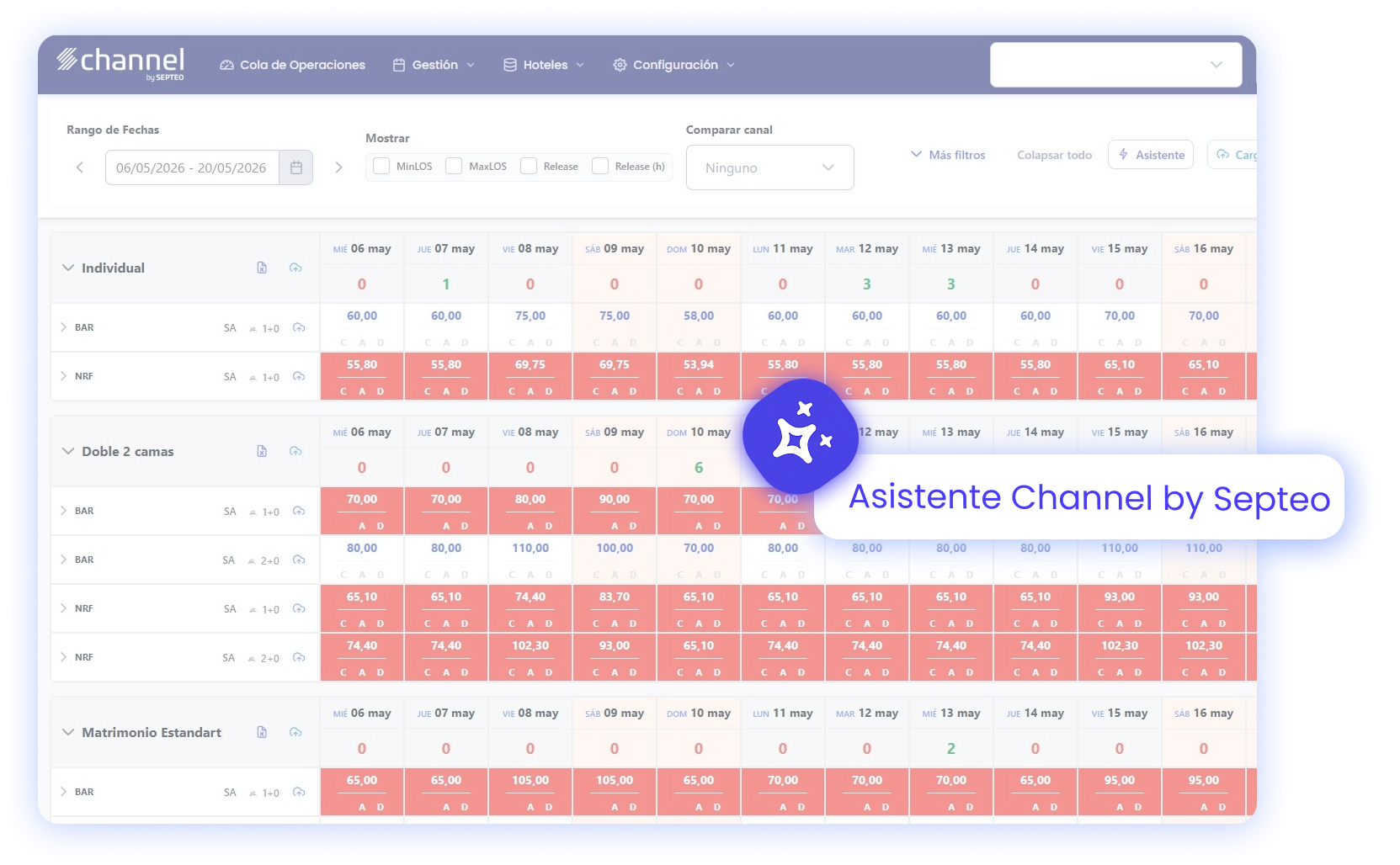The image size is (1400, 865).
Task: Click cloud icon on Matrimonio Estandart BAR row
Action: (x=299, y=792)
